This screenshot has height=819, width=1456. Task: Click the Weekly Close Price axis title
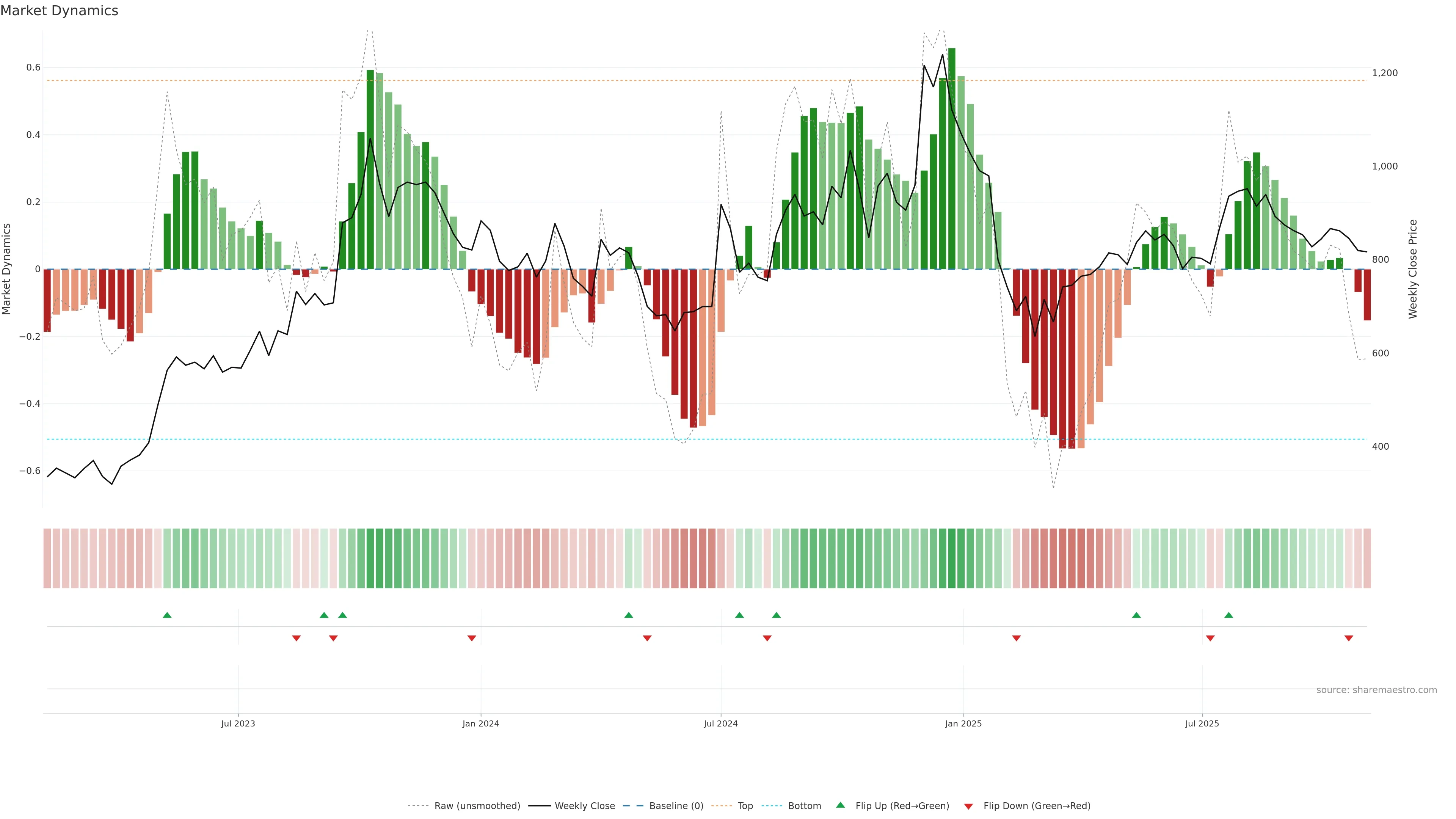click(x=1412, y=269)
